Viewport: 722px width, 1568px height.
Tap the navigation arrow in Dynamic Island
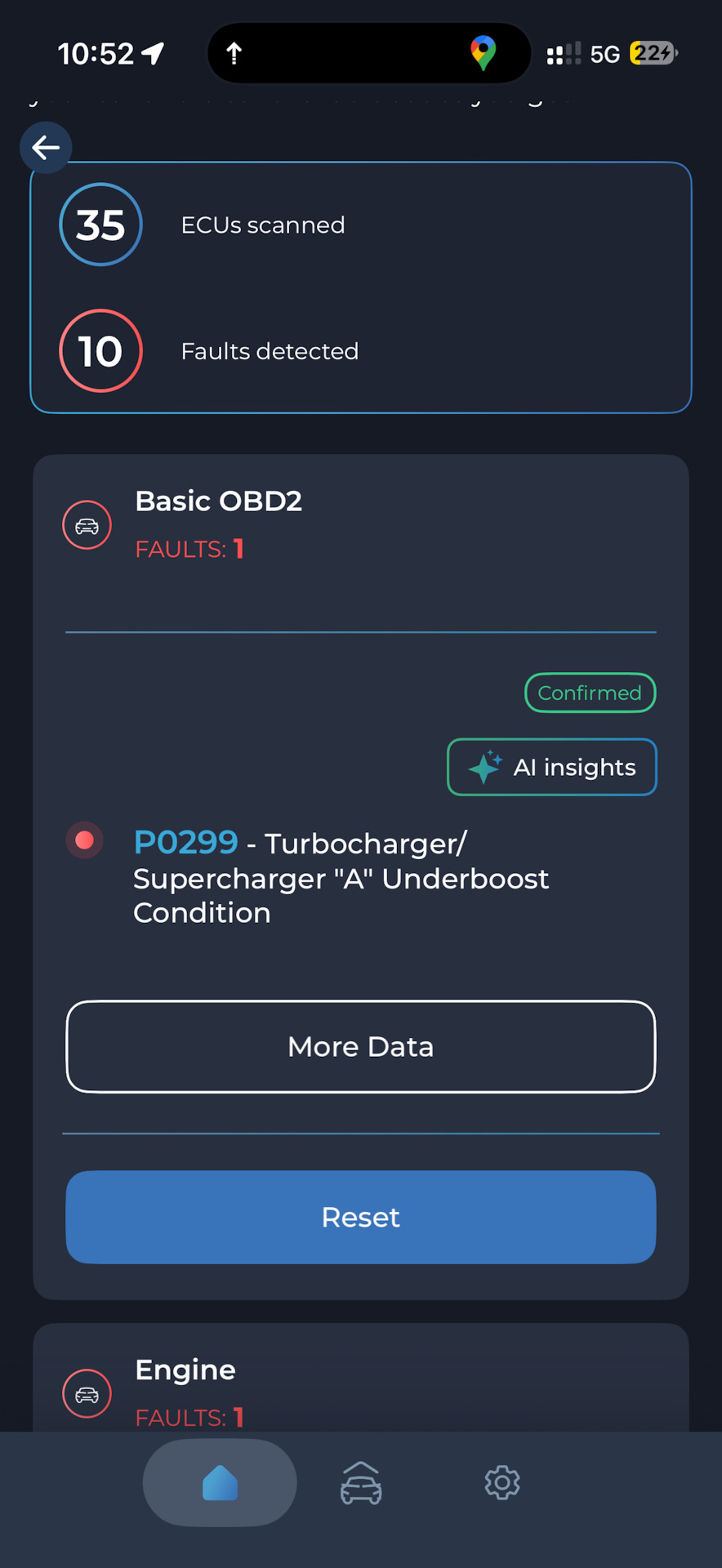234,53
